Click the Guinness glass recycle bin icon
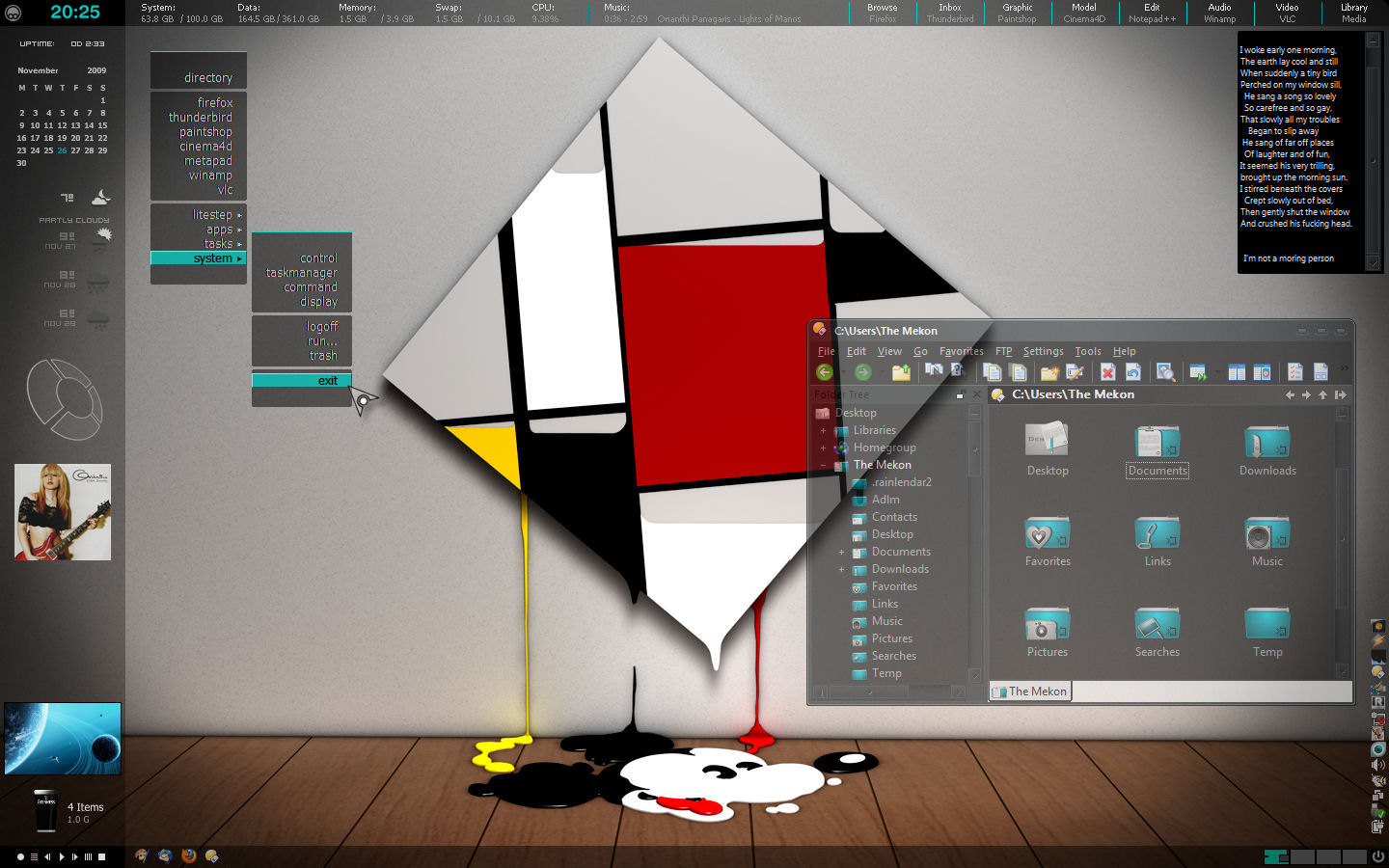 pyautogui.click(x=45, y=812)
